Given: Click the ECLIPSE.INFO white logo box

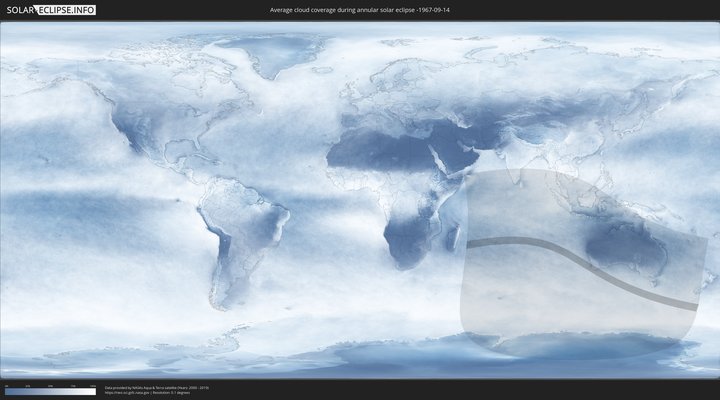Looking at the screenshot, I should click(x=64, y=10).
